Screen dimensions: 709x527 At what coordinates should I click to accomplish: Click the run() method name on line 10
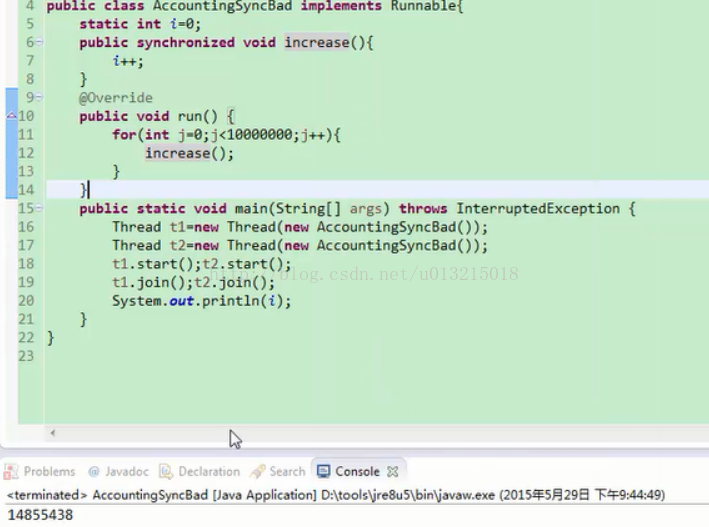coord(198,116)
